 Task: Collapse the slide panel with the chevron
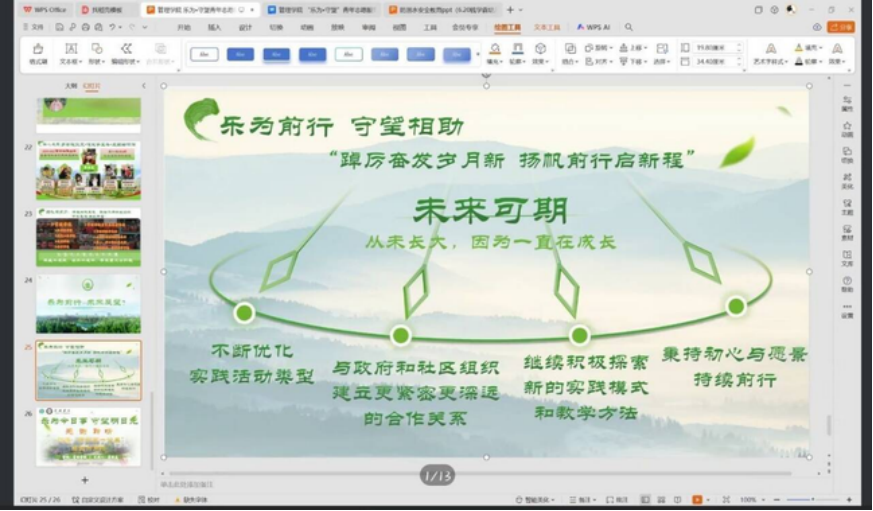(144, 86)
